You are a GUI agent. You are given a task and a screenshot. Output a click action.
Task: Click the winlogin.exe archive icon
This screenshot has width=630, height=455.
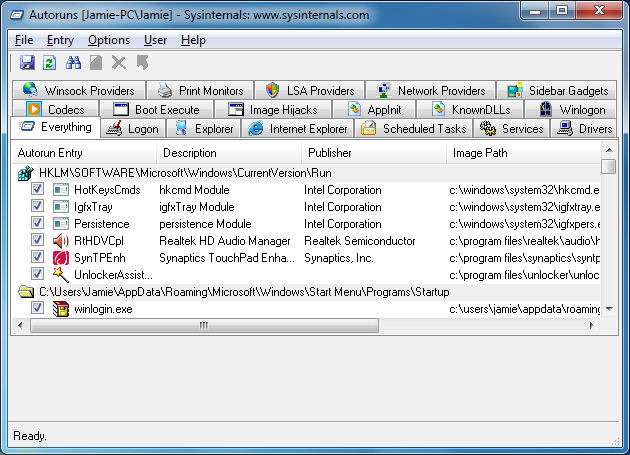pyautogui.click(x=61, y=309)
